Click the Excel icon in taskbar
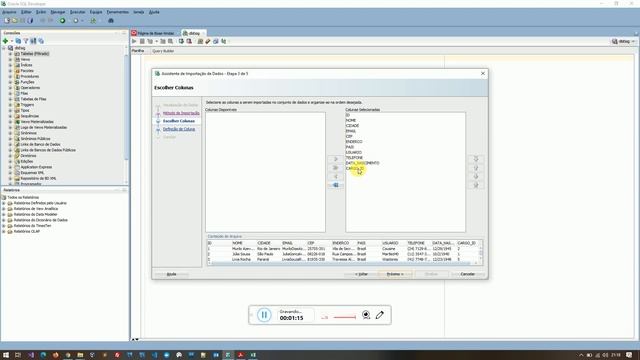The height and width of the screenshot is (360, 640). 253,355
